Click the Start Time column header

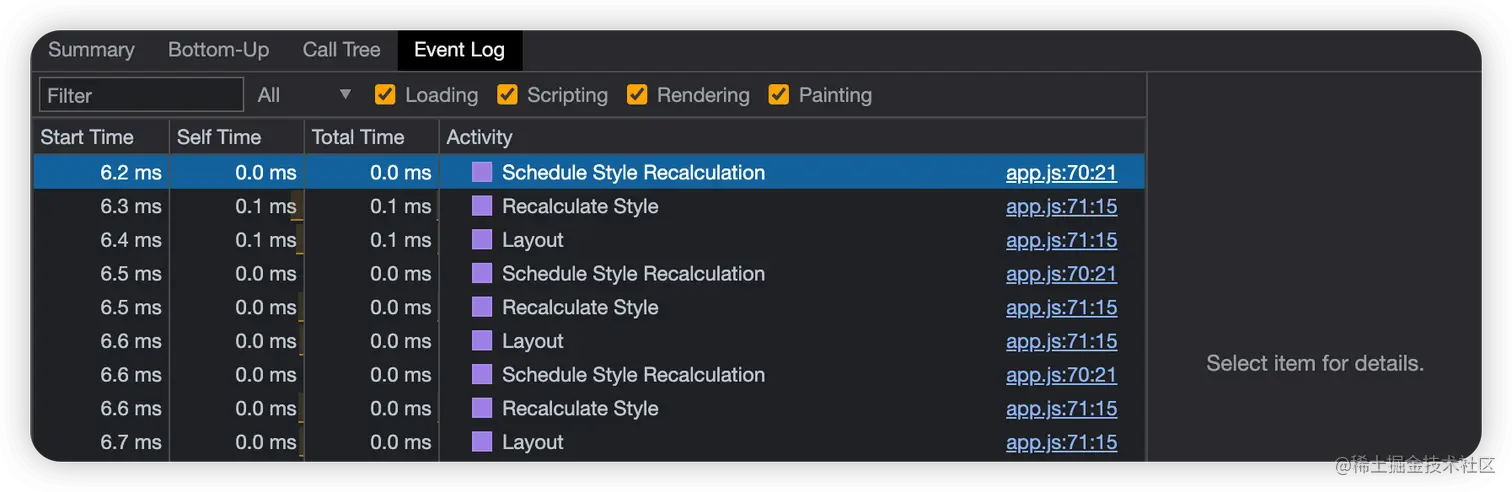tap(87, 137)
